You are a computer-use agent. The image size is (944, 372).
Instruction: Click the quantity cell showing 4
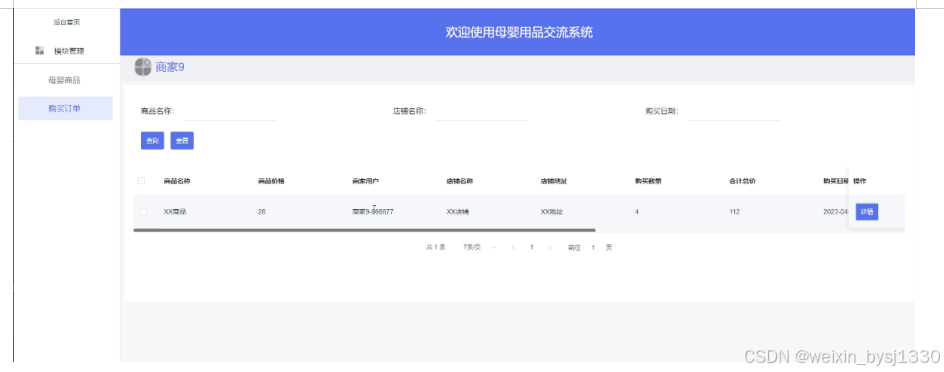tap(637, 212)
